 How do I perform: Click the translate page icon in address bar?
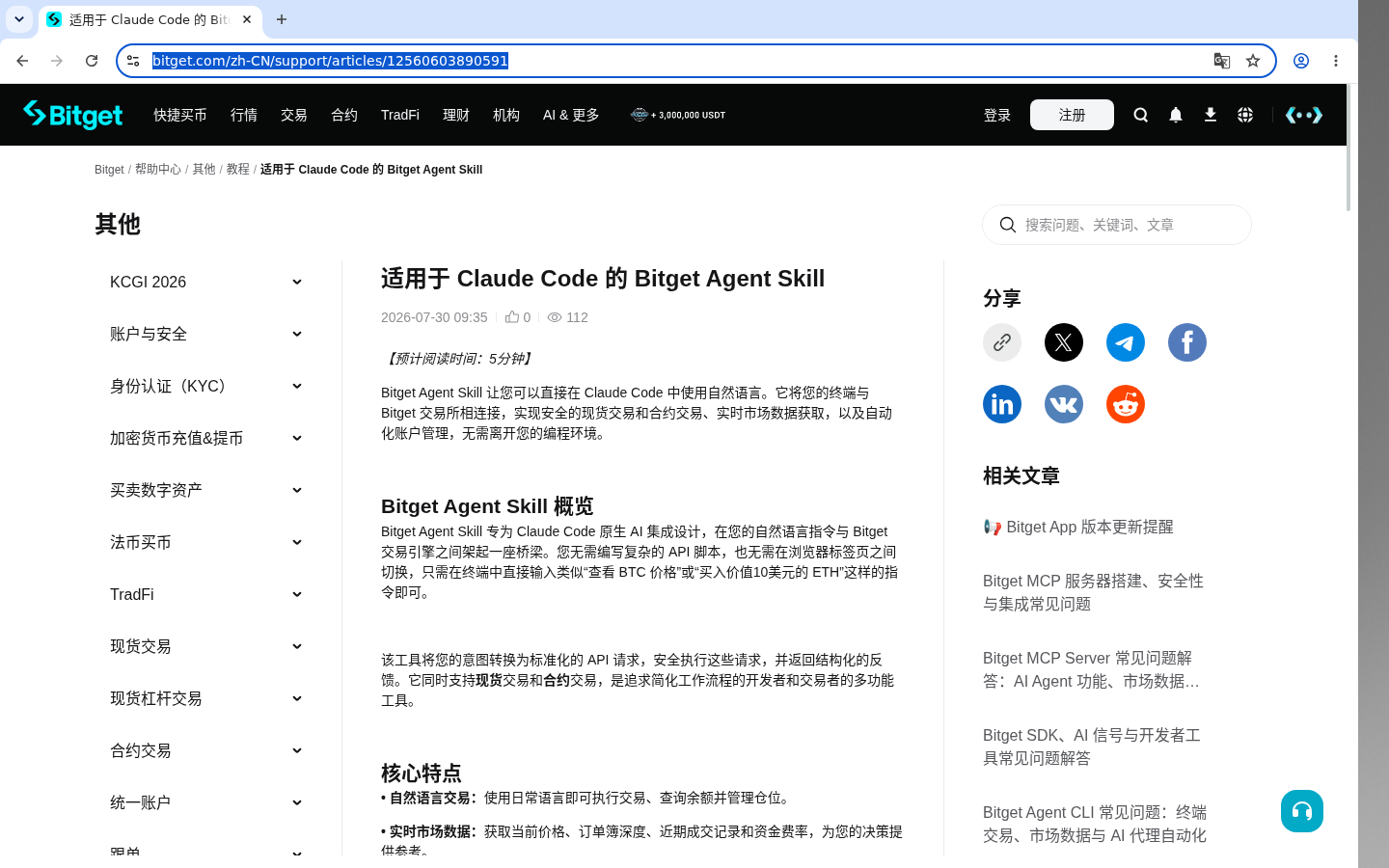[1222, 61]
